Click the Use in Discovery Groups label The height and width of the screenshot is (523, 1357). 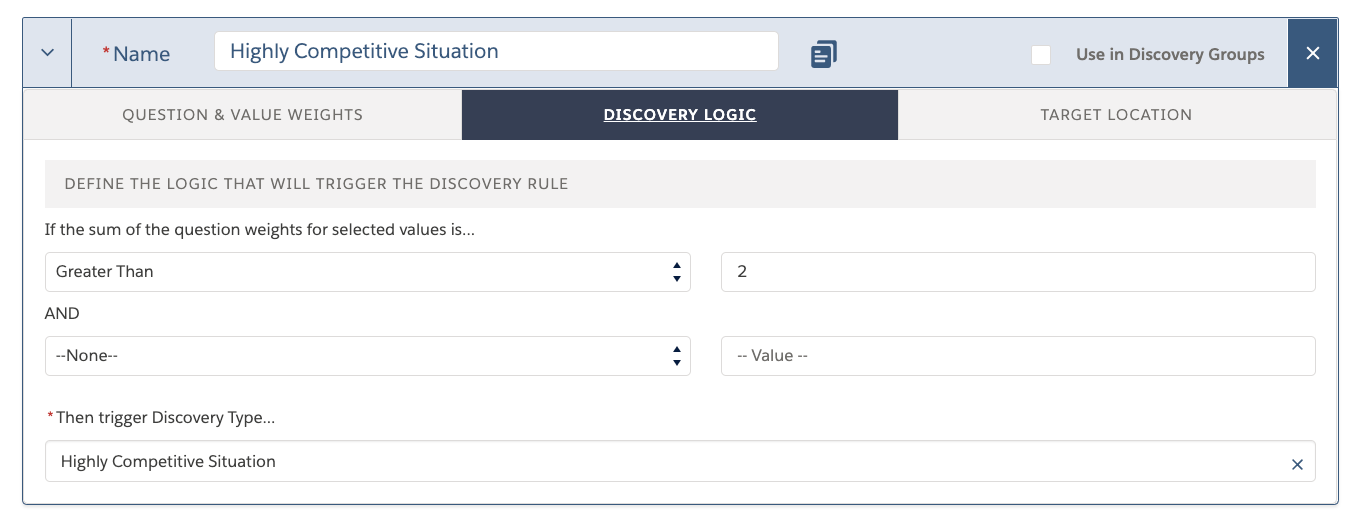[x=1170, y=55]
